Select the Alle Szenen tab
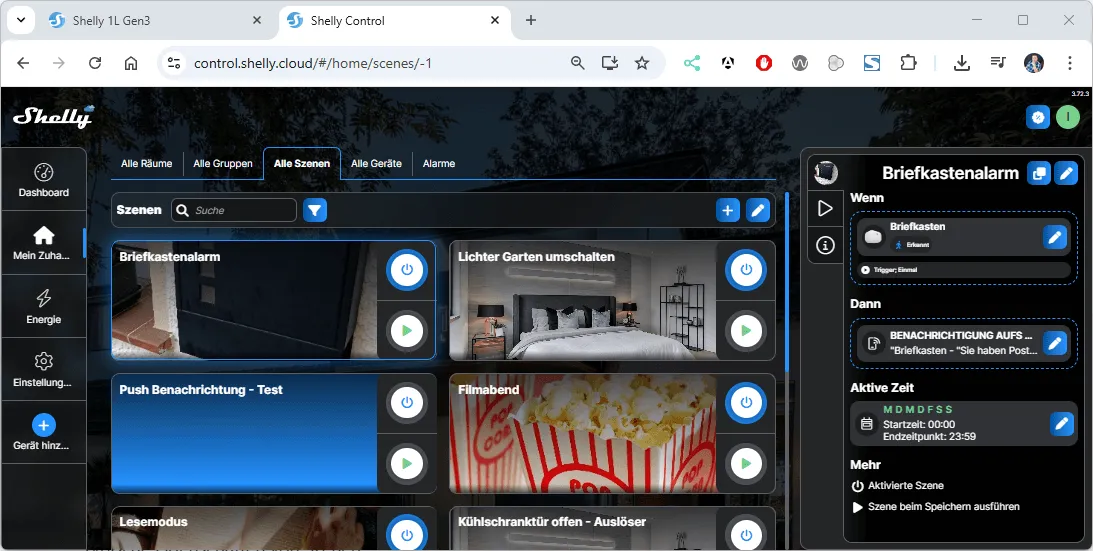 pyautogui.click(x=302, y=163)
